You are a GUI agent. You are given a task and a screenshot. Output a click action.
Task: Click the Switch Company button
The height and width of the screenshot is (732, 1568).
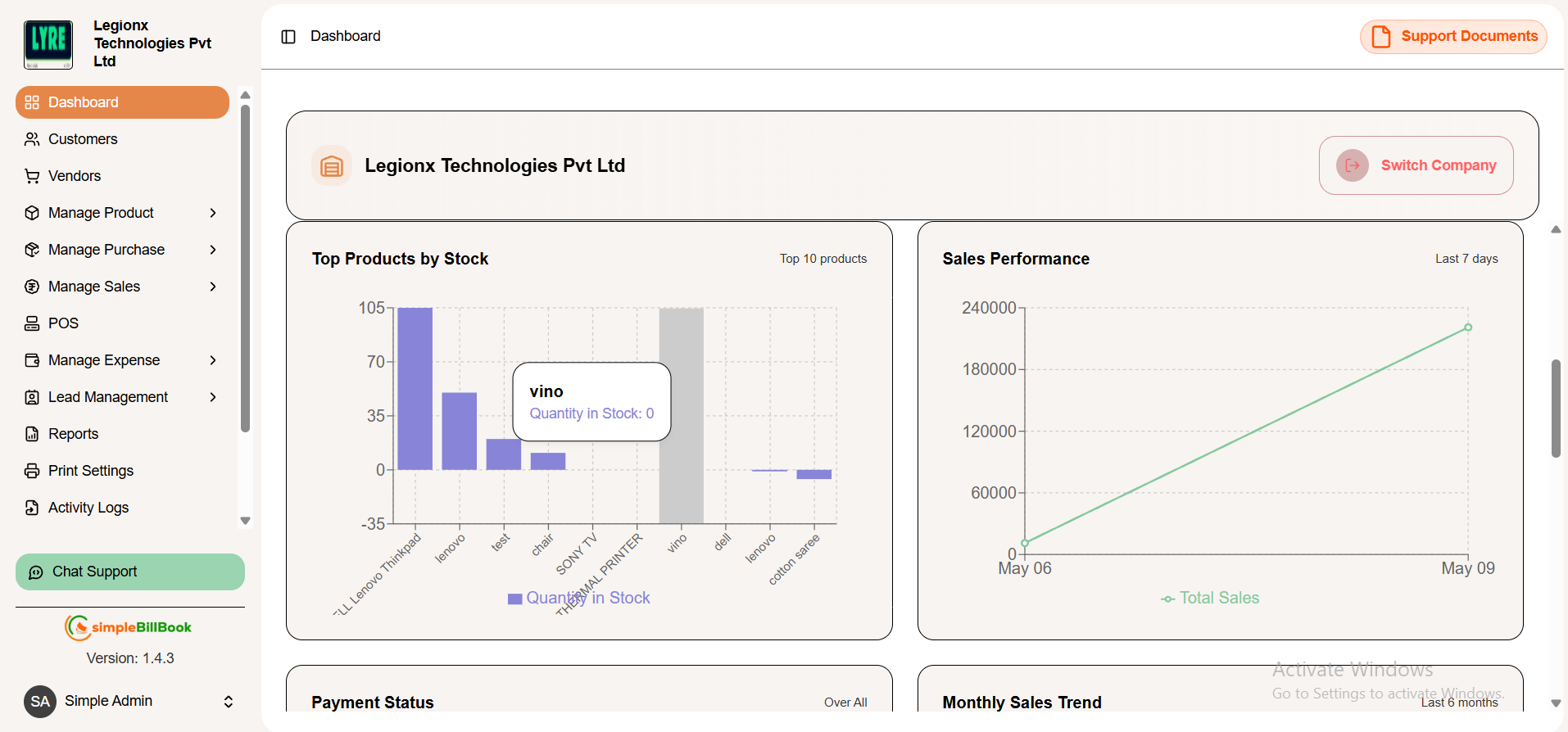(1416, 165)
